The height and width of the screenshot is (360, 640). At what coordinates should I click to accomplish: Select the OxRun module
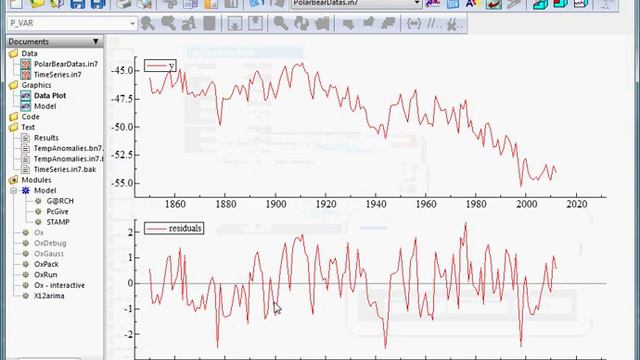tap(45, 275)
